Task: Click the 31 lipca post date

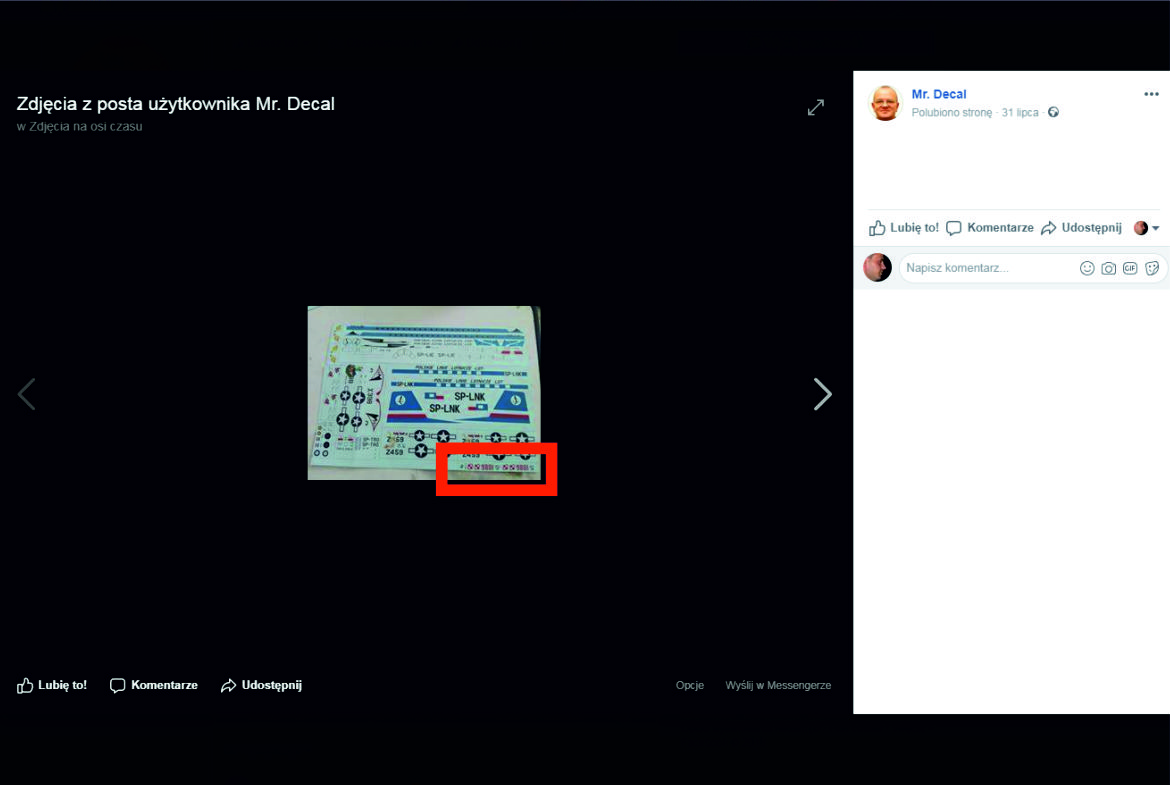Action: [x=1020, y=112]
